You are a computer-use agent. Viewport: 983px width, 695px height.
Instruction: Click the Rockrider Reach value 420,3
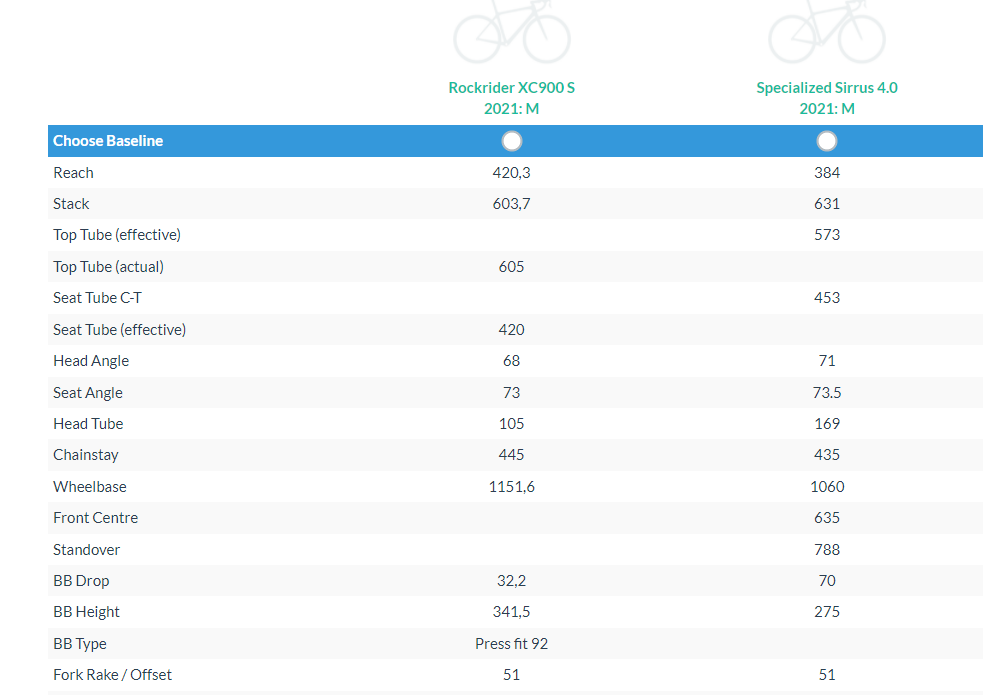click(512, 172)
